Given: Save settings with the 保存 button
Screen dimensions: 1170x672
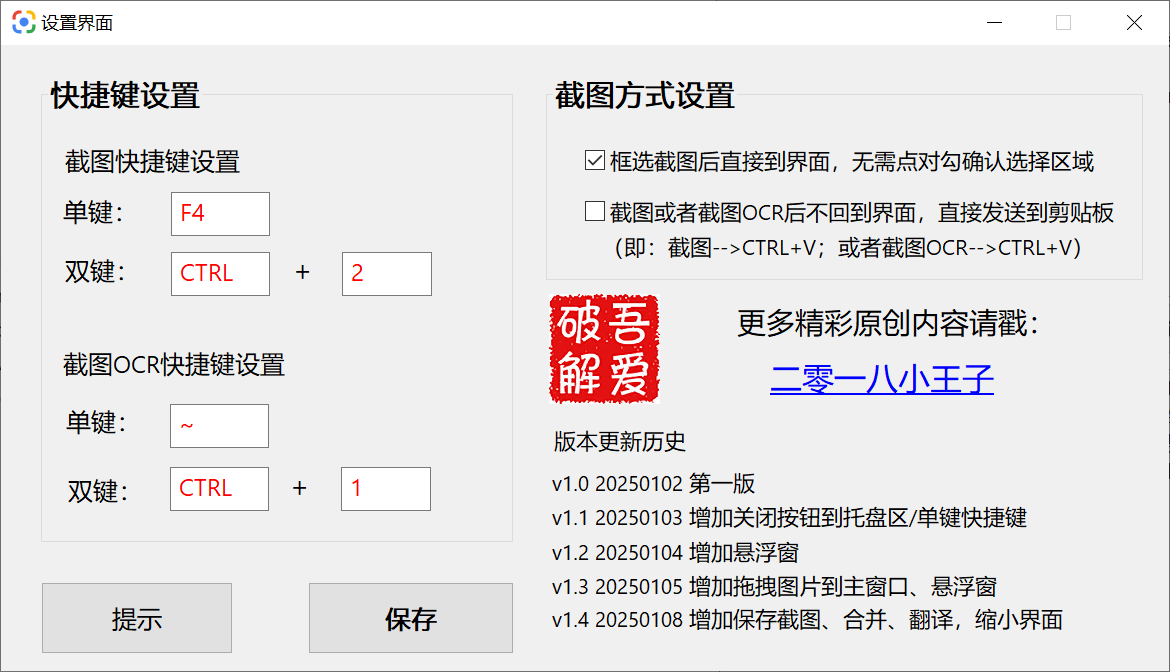Looking at the screenshot, I should (x=411, y=618).
